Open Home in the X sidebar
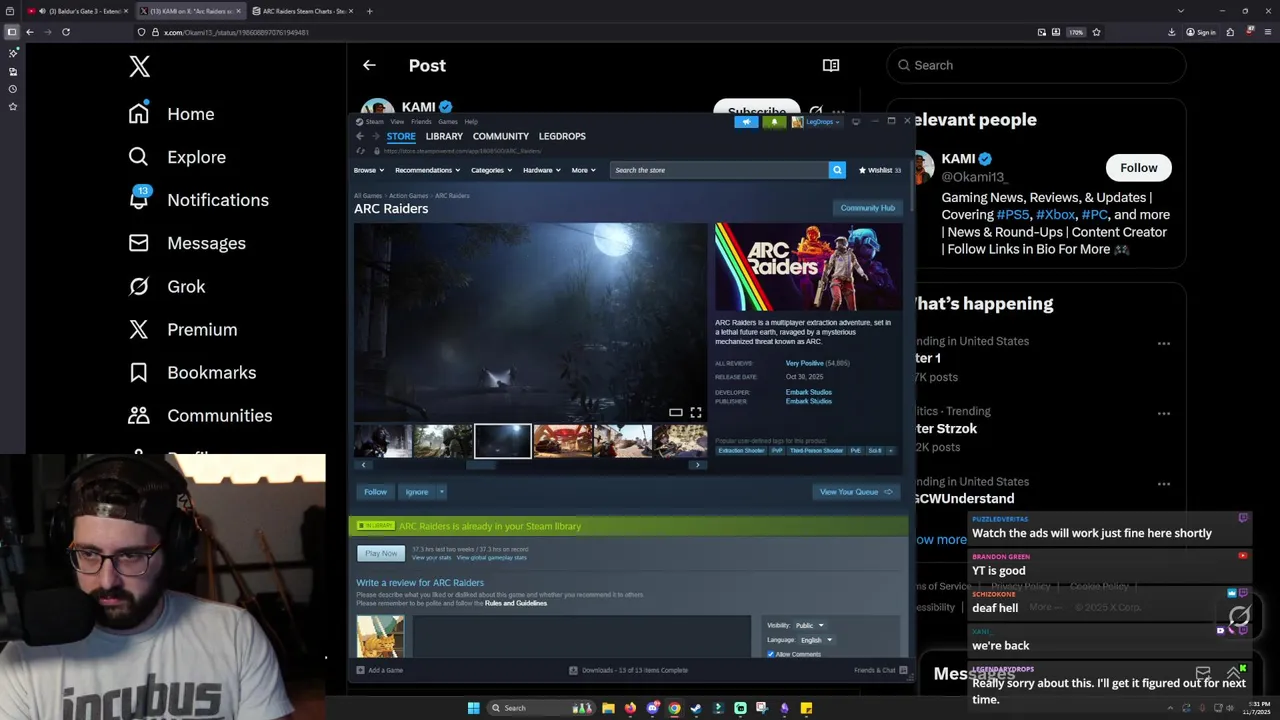Viewport: 1280px width, 720px height. pos(171,114)
